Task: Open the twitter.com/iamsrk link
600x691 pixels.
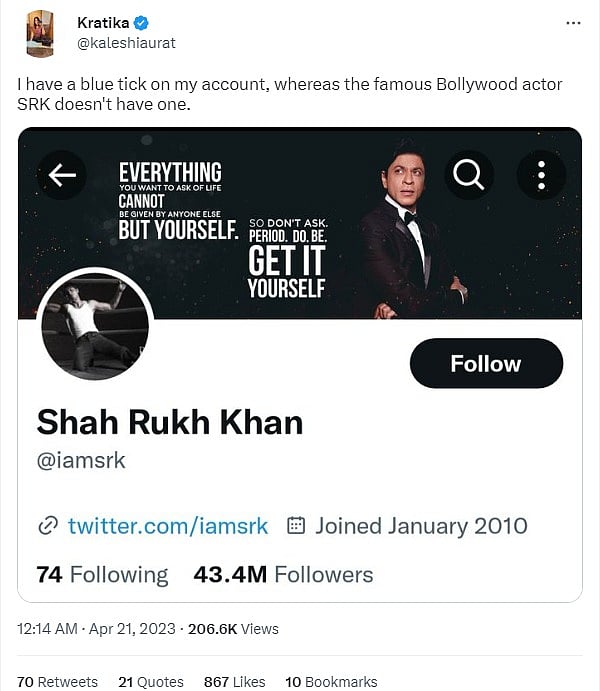Action: click(168, 525)
